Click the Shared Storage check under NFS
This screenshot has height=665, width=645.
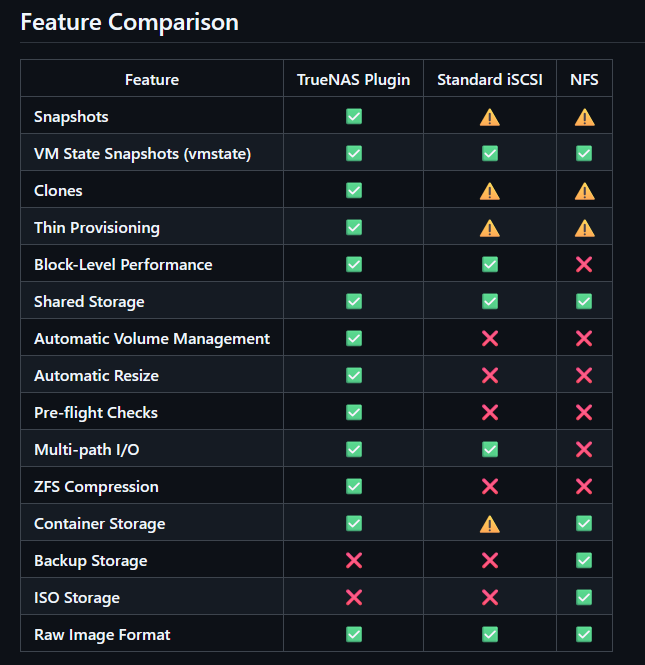point(584,302)
